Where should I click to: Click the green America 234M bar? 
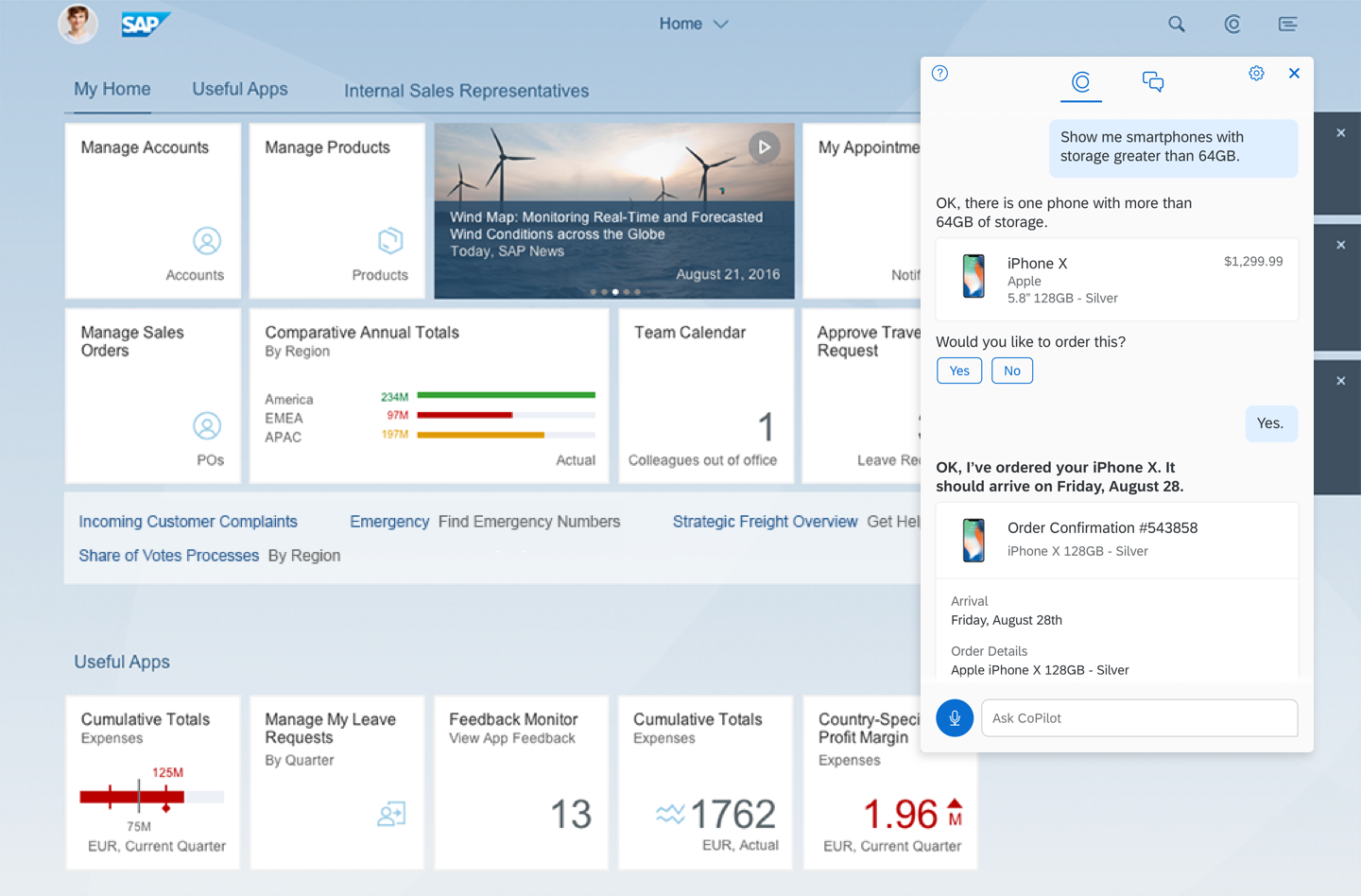pos(506,395)
